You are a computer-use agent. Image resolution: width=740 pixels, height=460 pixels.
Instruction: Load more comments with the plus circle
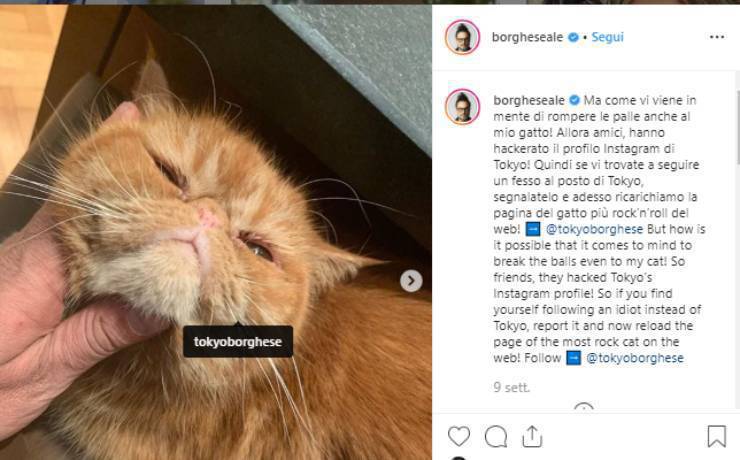pyautogui.click(x=584, y=409)
